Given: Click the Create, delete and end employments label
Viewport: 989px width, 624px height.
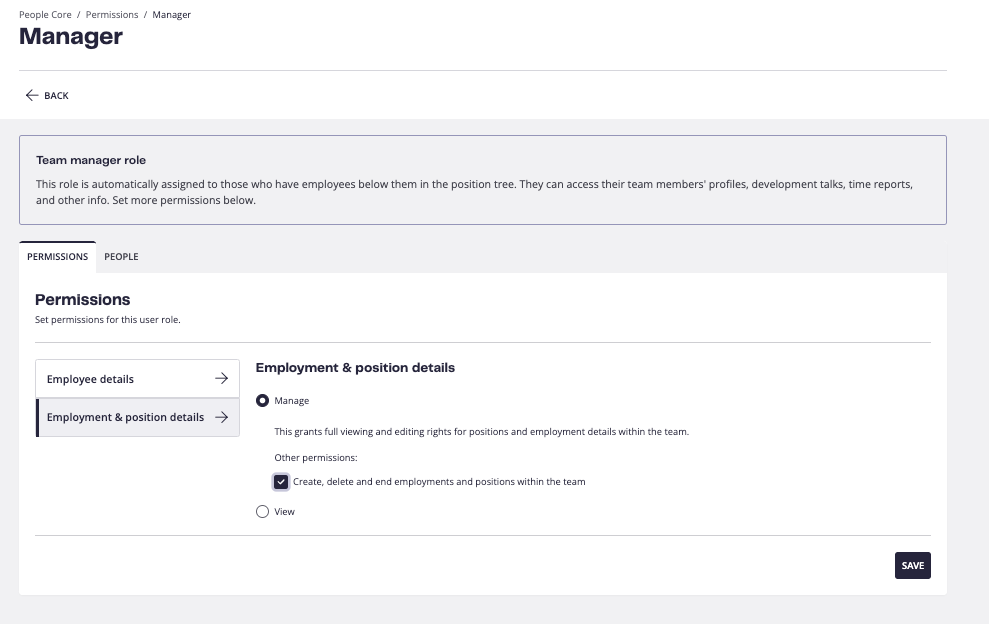Looking at the screenshot, I should pos(439,481).
